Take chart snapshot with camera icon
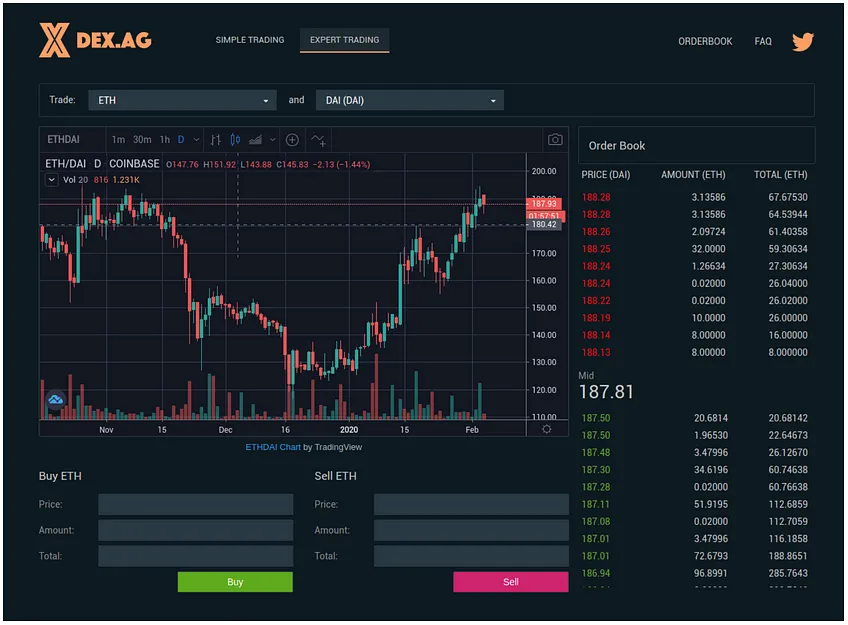 click(x=555, y=140)
